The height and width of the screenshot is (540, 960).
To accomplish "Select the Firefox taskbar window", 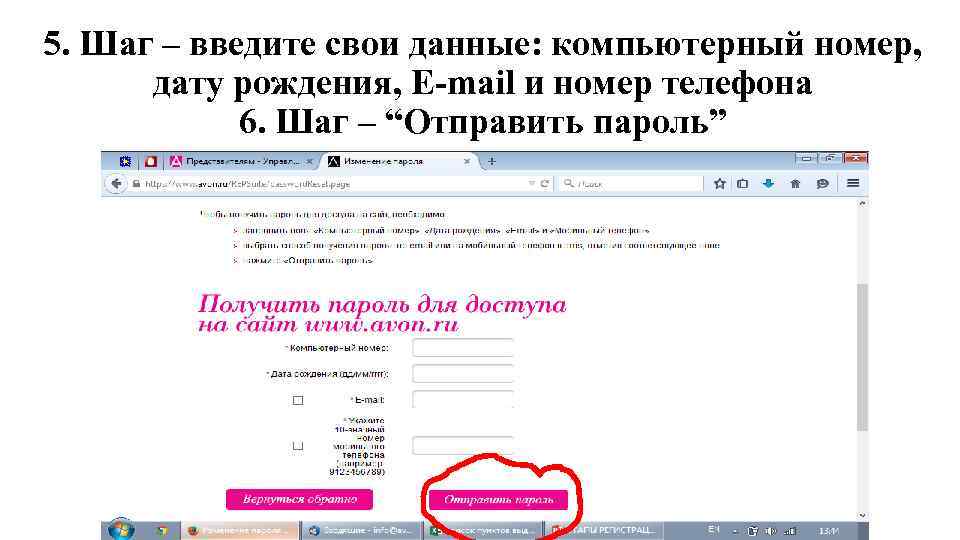I will tap(241, 530).
